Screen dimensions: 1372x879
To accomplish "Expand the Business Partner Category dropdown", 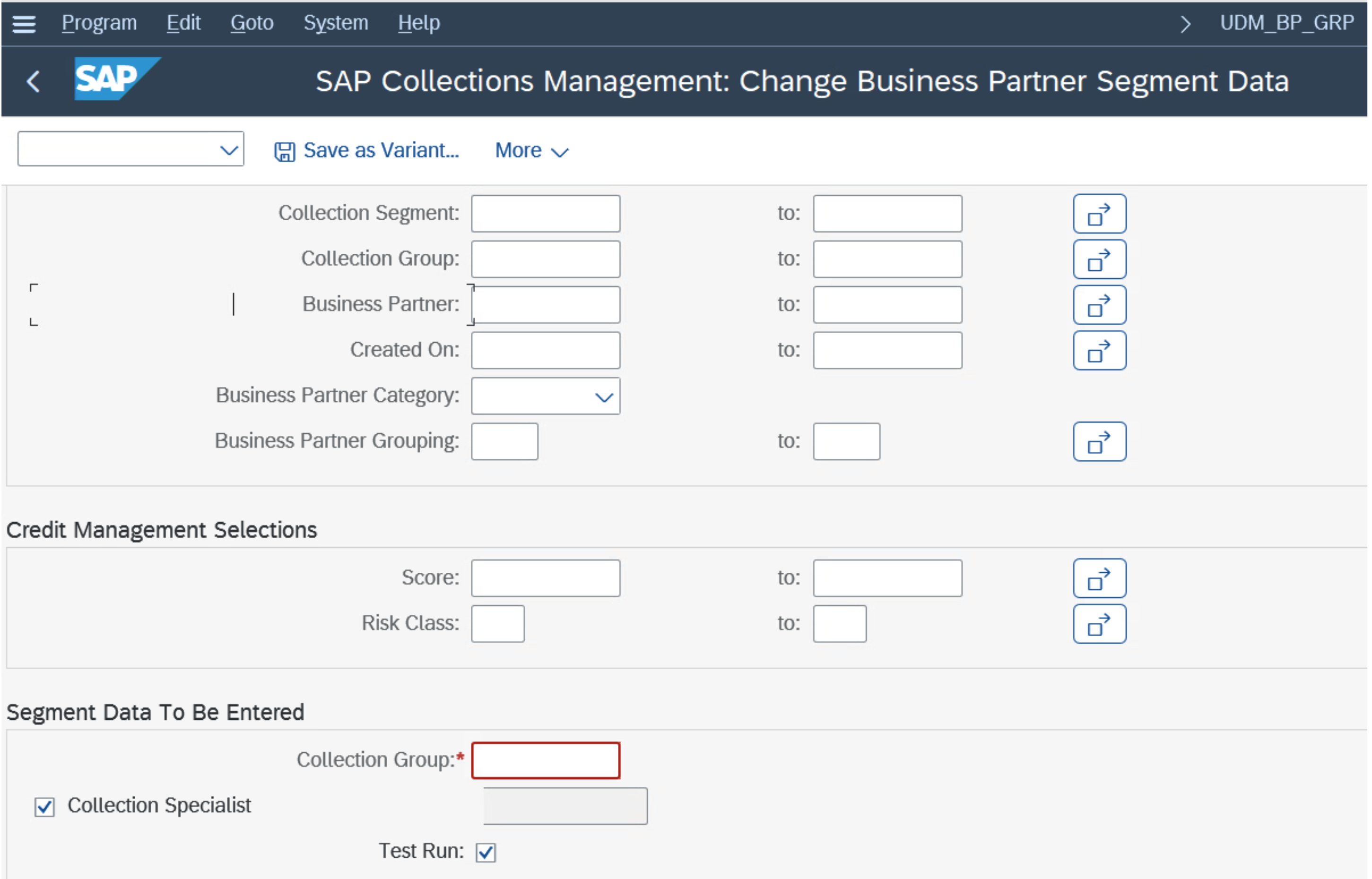I will (x=603, y=396).
